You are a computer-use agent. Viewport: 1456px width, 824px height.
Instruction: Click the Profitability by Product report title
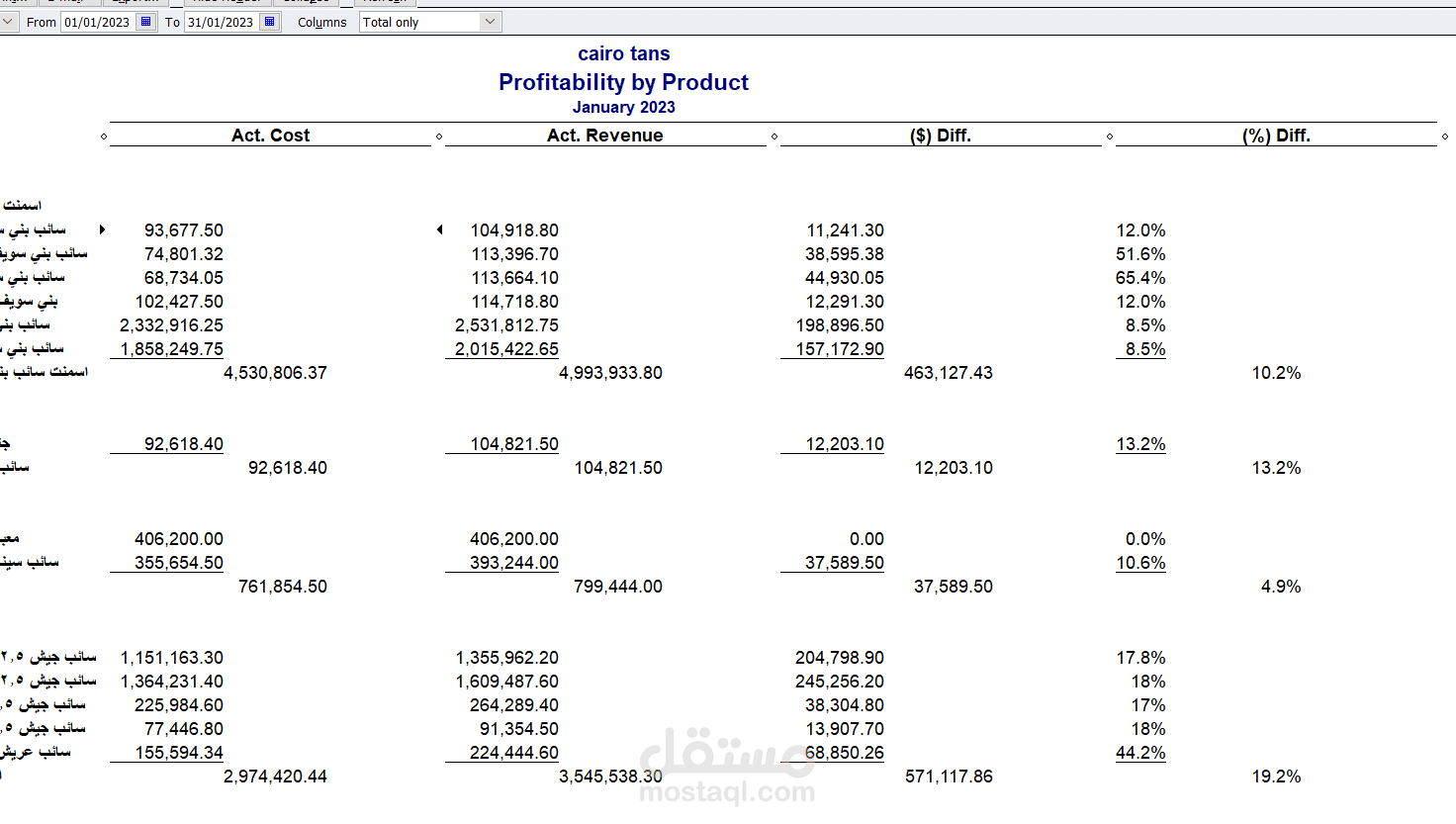pos(623,82)
